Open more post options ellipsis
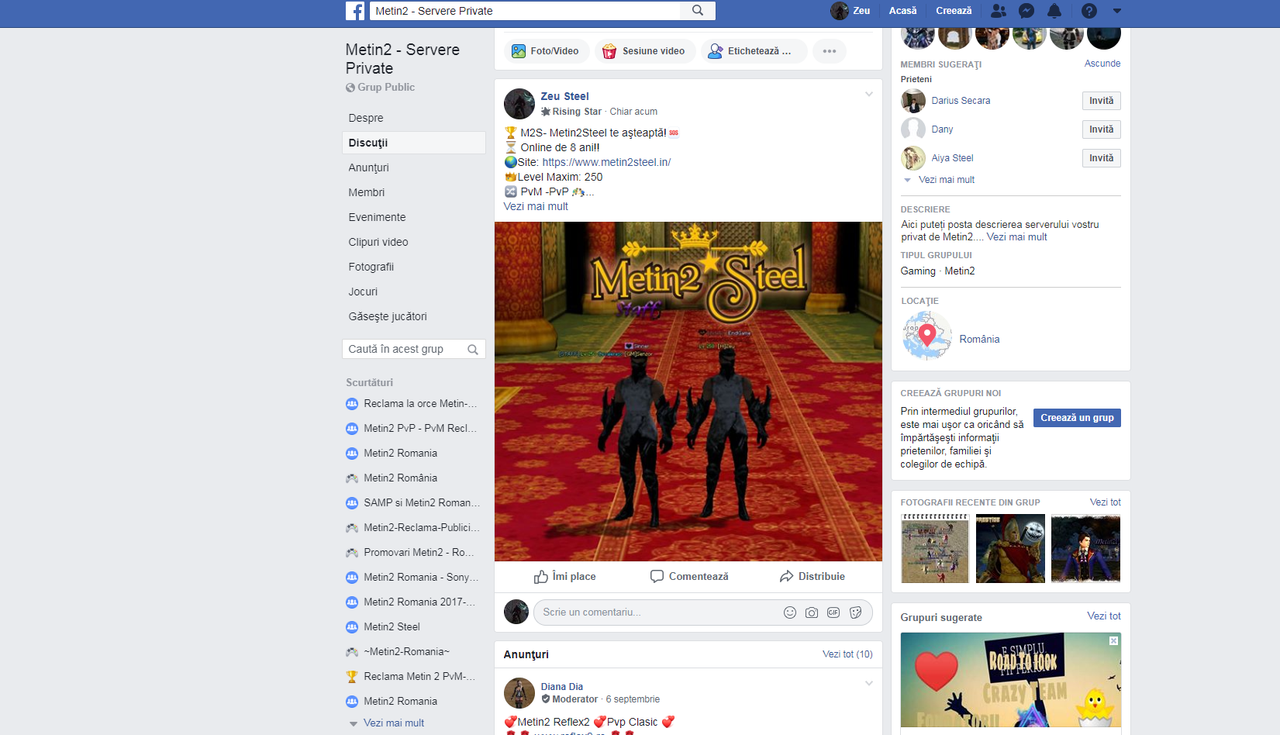 [829, 51]
